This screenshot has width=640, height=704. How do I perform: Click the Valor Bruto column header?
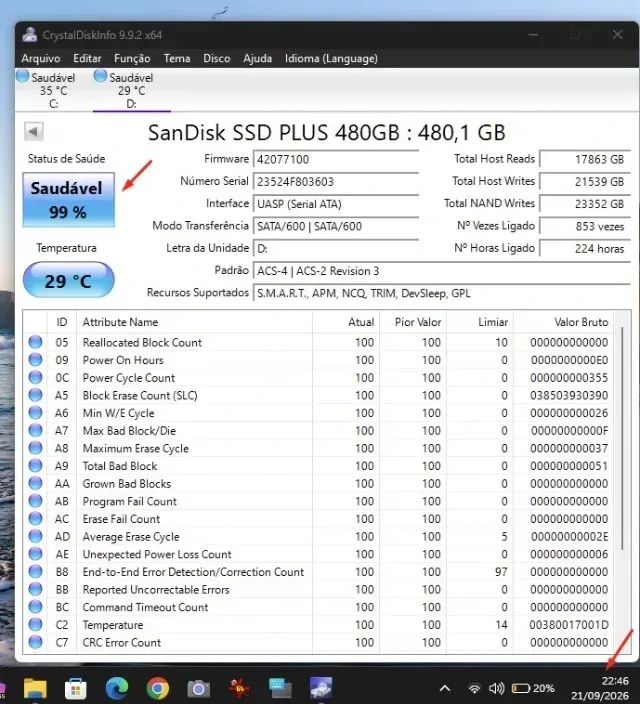point(564,322)
